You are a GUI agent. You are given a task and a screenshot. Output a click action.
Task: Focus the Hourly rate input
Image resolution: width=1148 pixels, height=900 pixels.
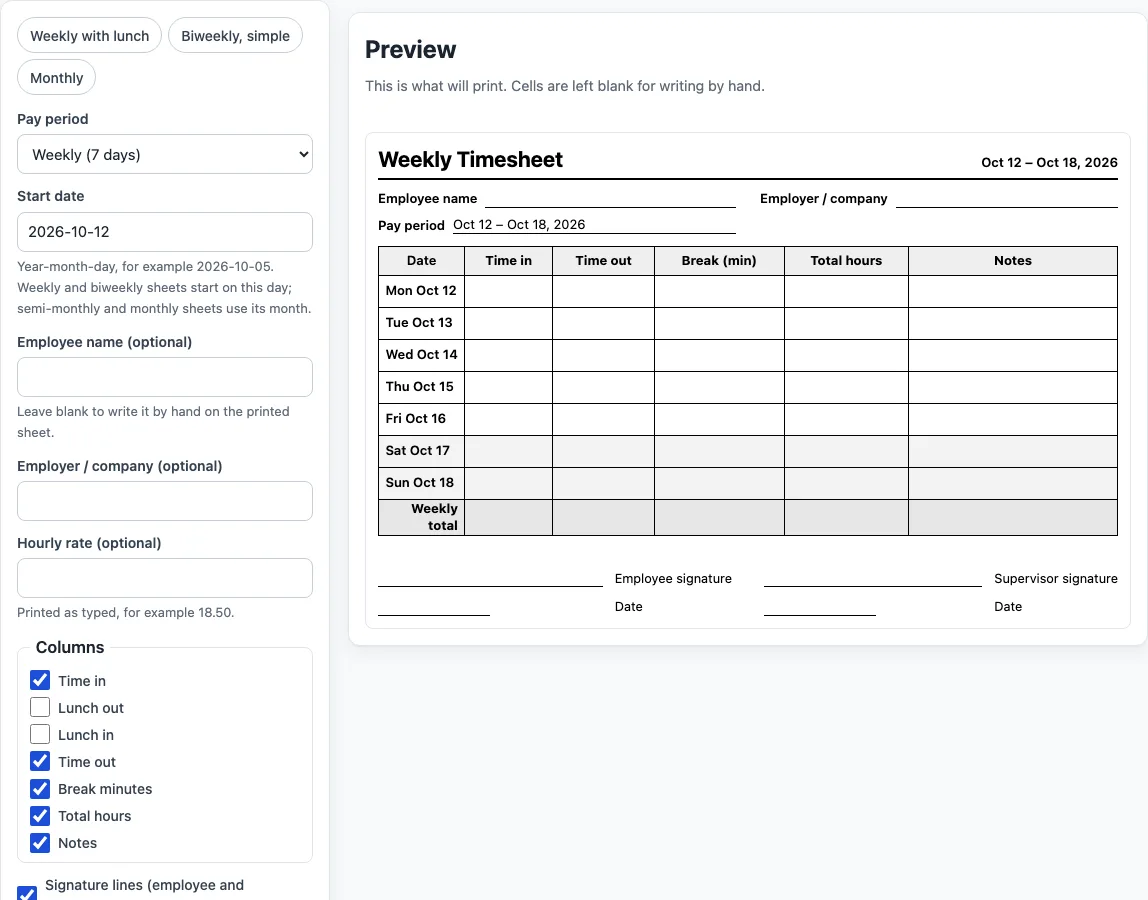pyautogui.click(x=165, y=578)
